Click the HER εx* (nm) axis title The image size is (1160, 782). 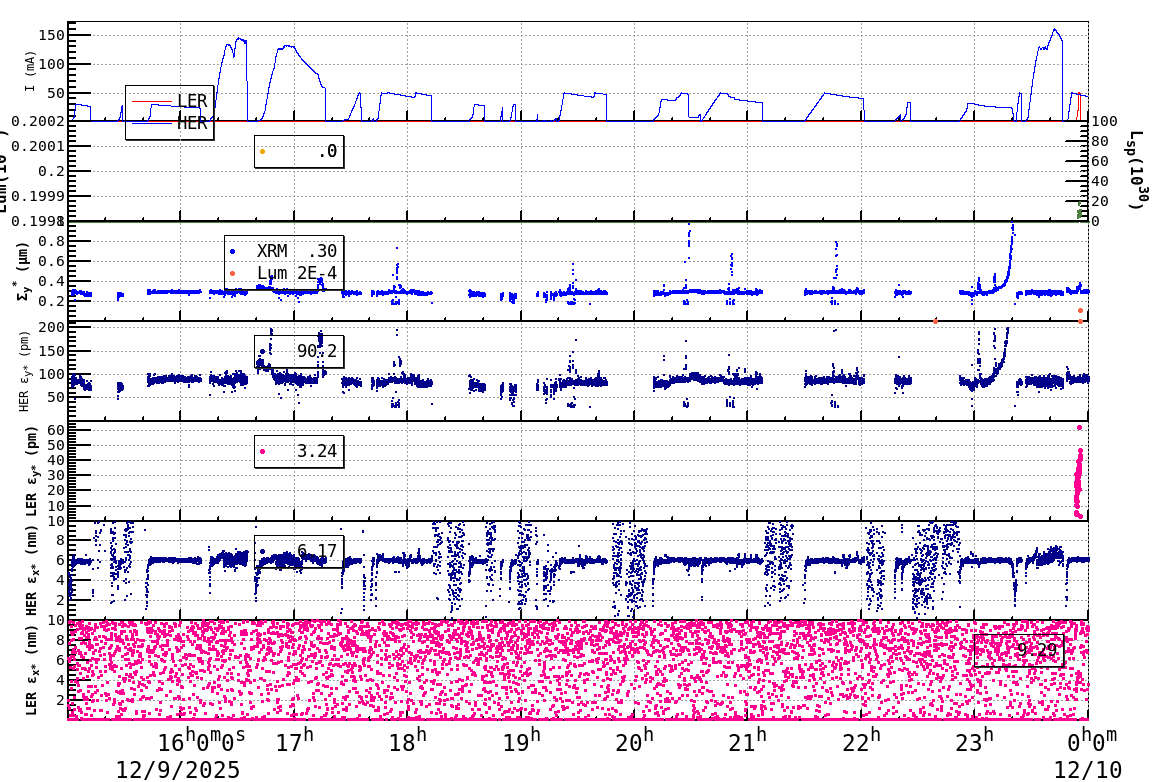(x=32, y=570)
